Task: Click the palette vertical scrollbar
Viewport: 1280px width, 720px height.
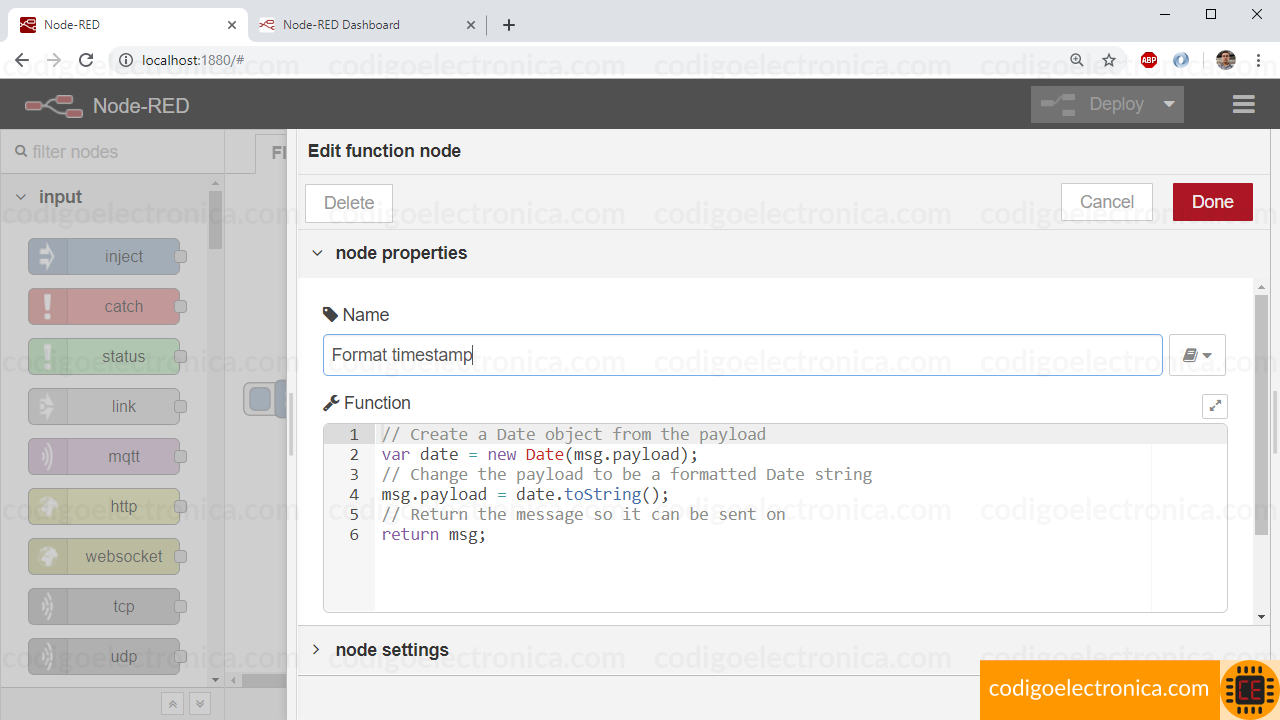Action: coord(215,220)
